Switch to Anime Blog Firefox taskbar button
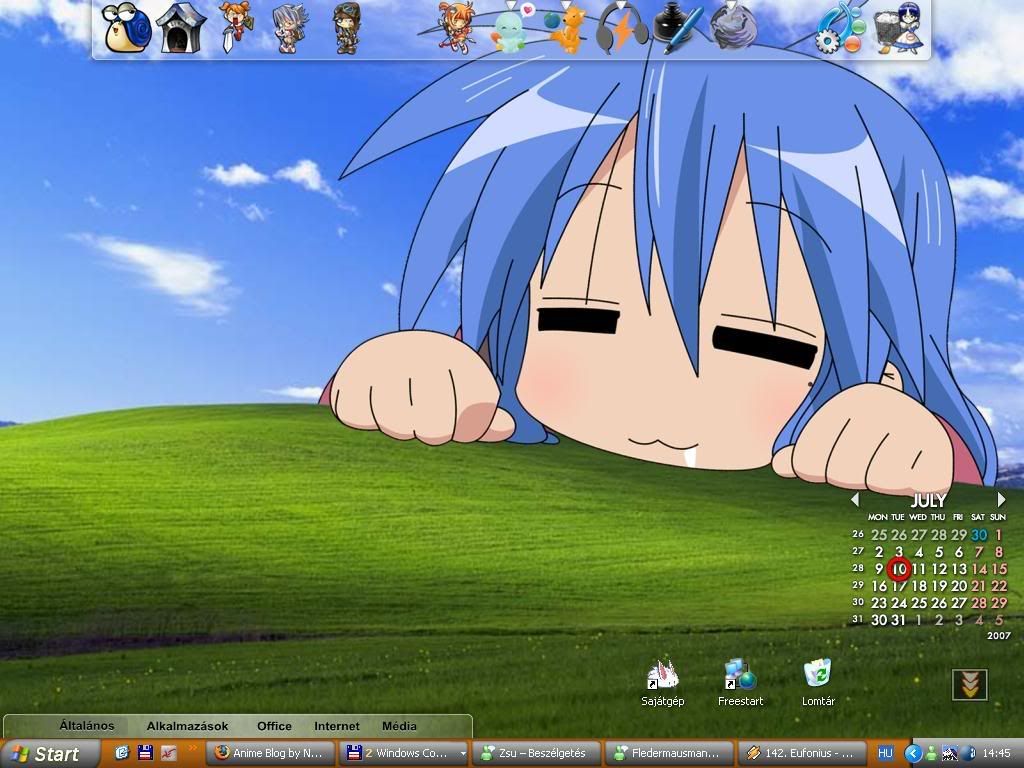Image resolution: width=1024 pixels, height=768 pixels. click(272, 753)
